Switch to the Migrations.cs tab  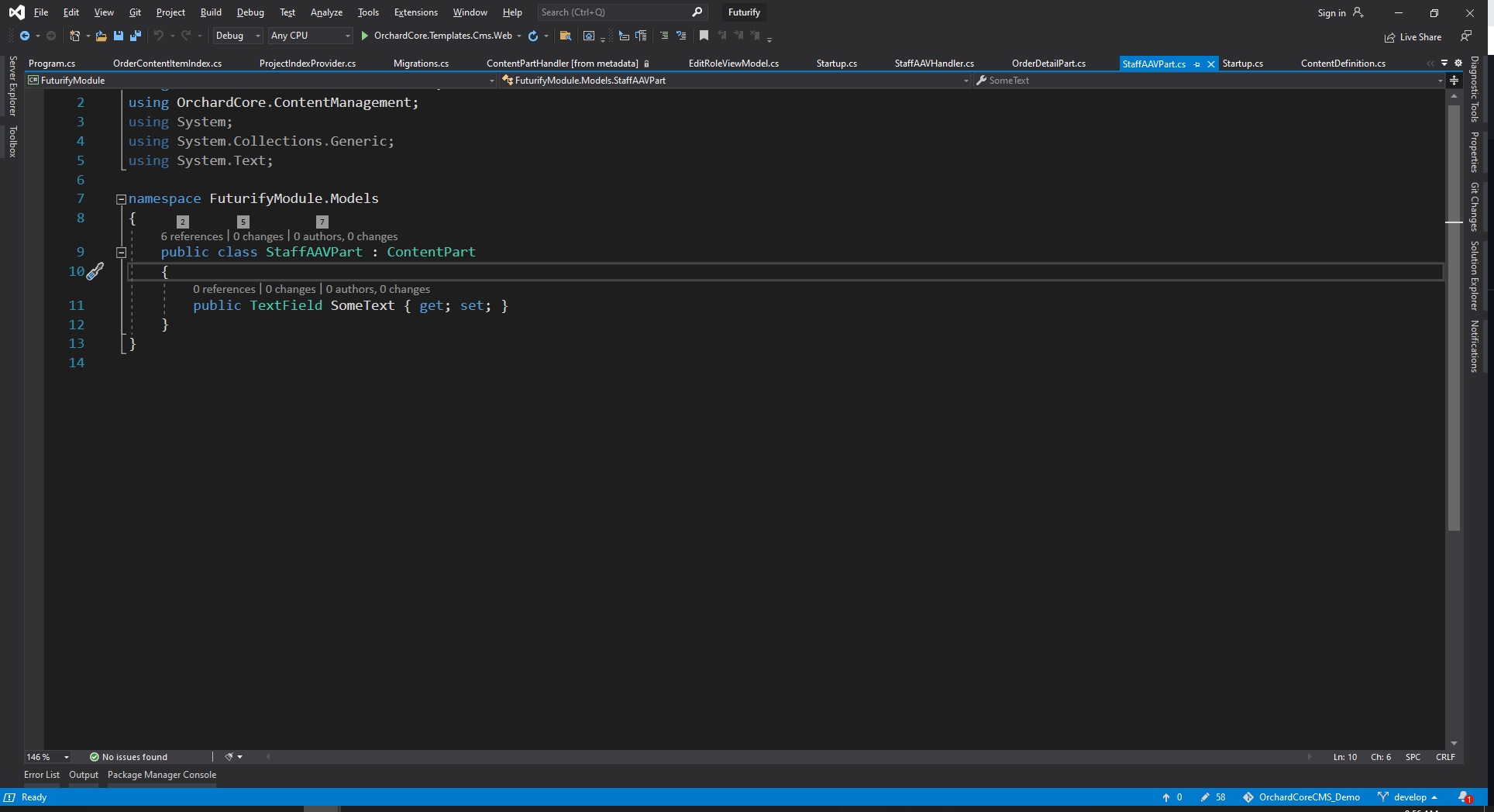click(x=421, y=64)
